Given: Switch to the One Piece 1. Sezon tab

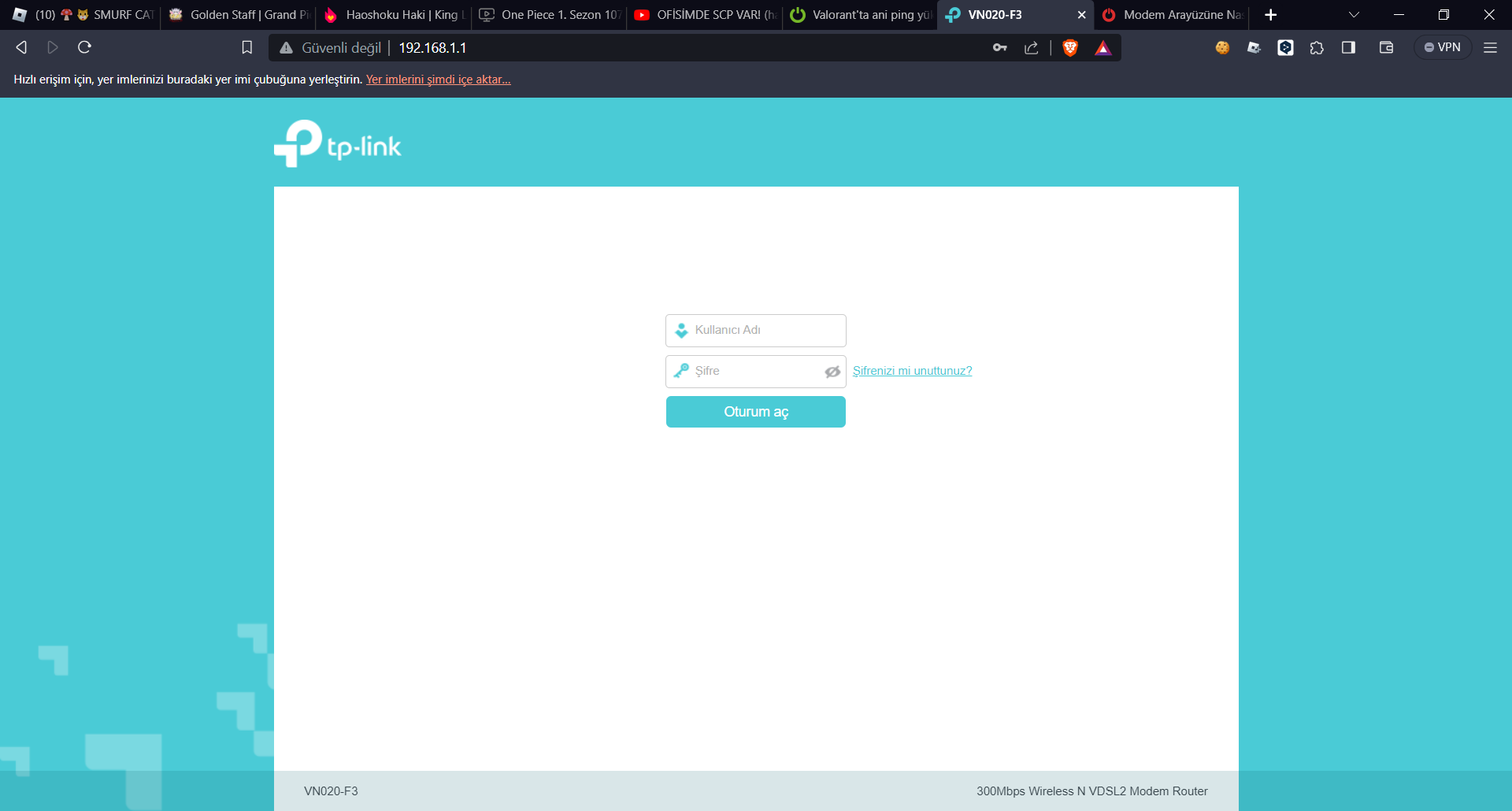Looking at the screenshot, I should pyautogui.click(x=550, y=15).
